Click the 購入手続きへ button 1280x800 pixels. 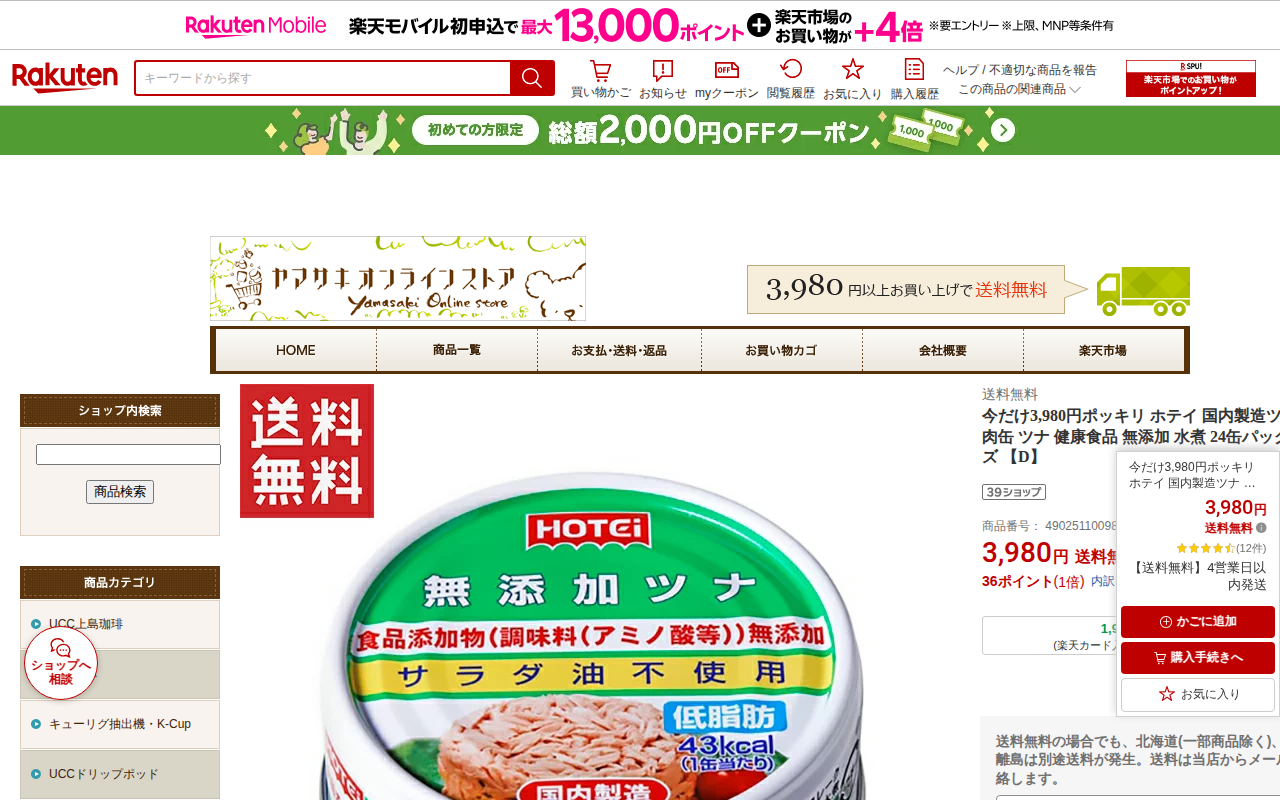click(x=1198, y=658)
